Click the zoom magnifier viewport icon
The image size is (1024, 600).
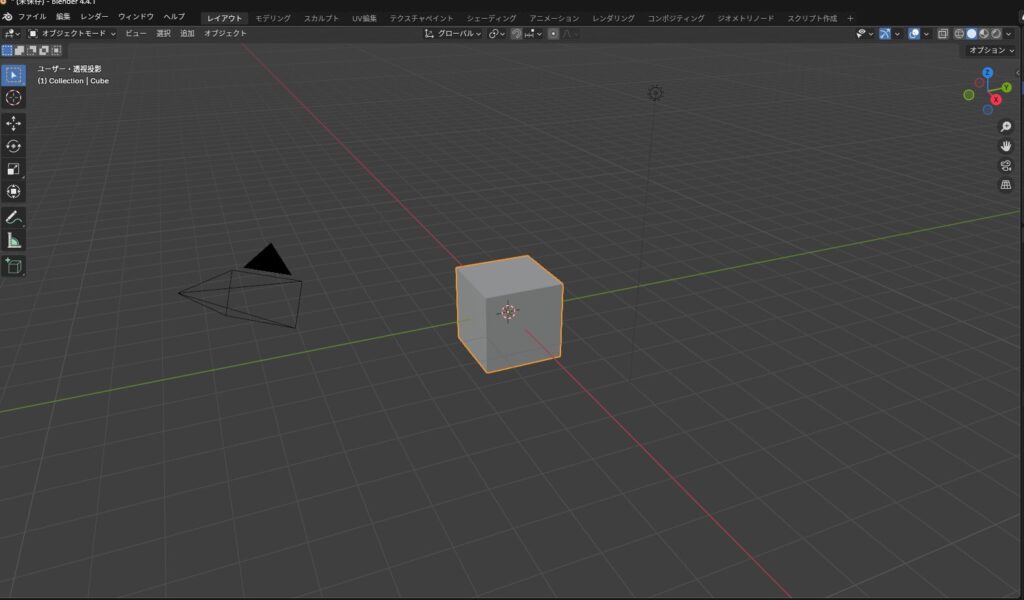pyautogui.click(x=1006, y=127)
